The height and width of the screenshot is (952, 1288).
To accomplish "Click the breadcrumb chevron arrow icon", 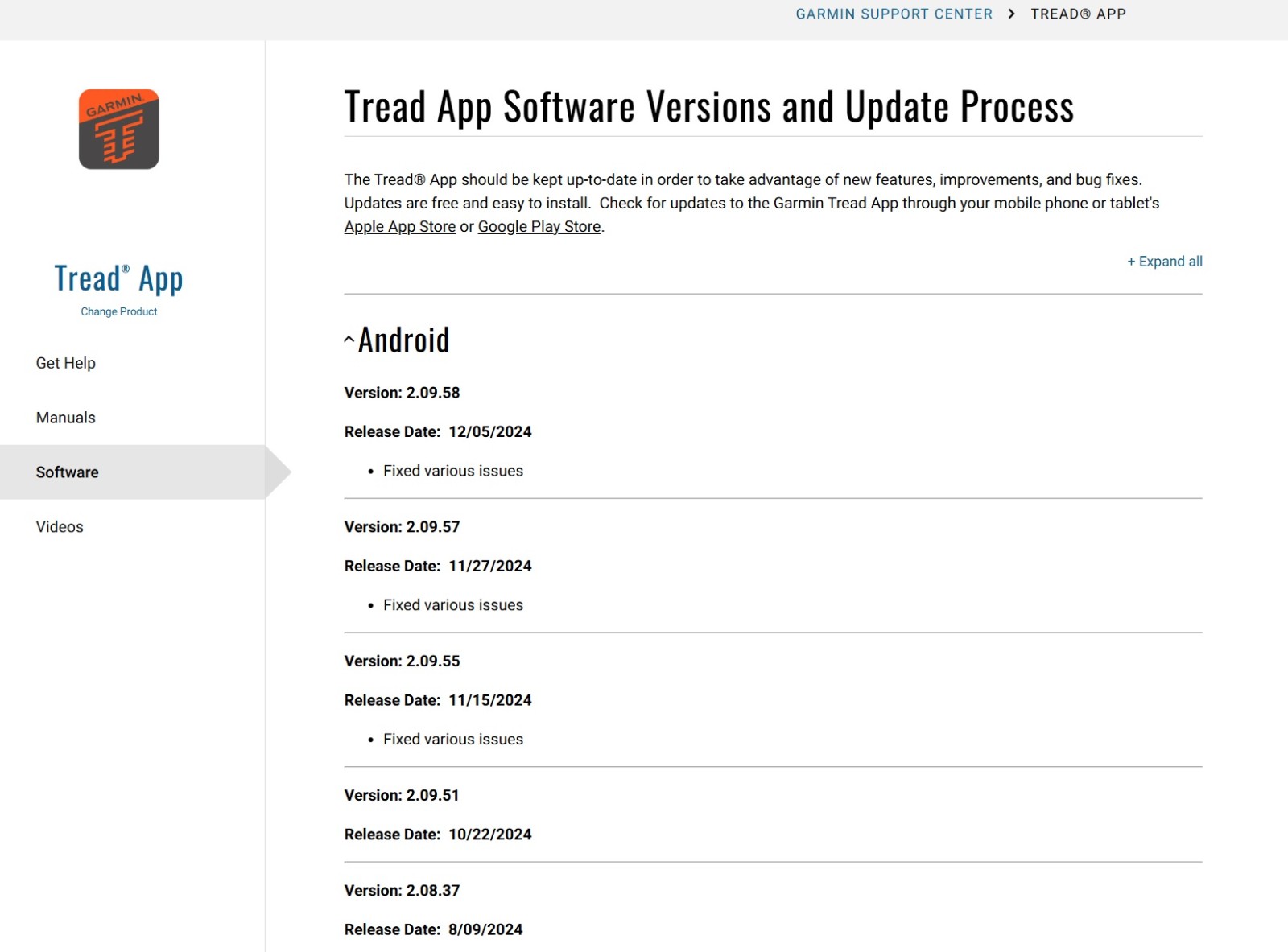I will 1011,14.
